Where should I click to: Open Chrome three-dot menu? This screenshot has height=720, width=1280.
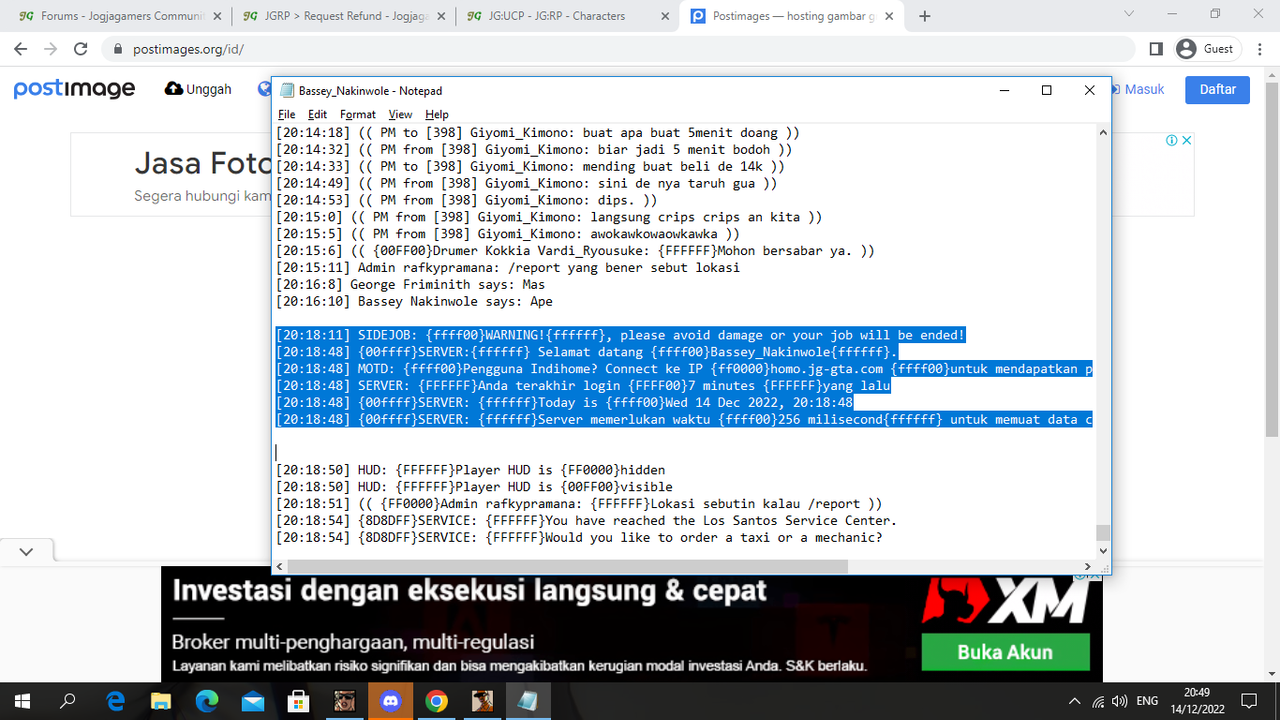click(x=1258, y=49)
